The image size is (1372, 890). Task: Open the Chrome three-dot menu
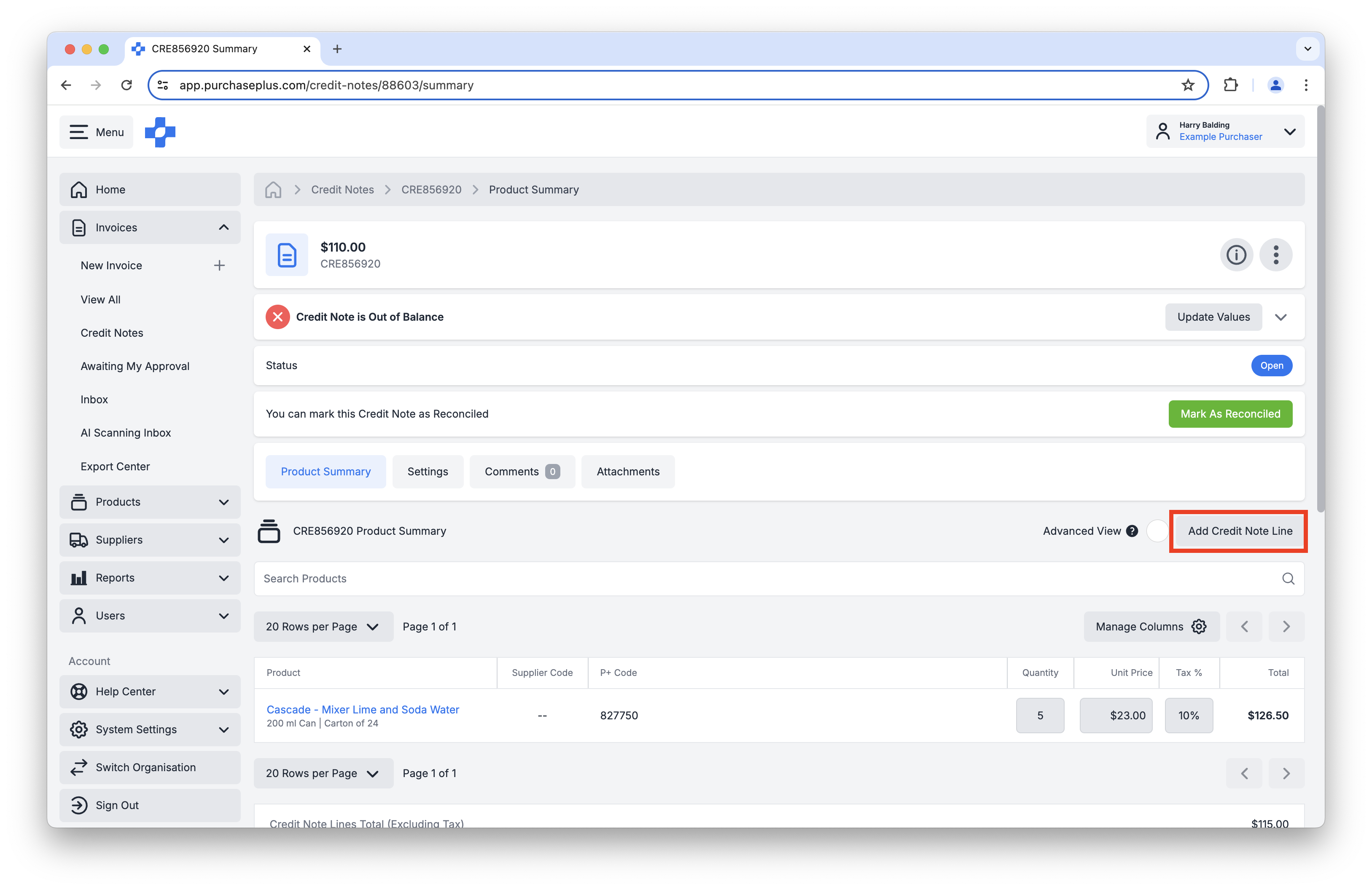pos(1306,85)
